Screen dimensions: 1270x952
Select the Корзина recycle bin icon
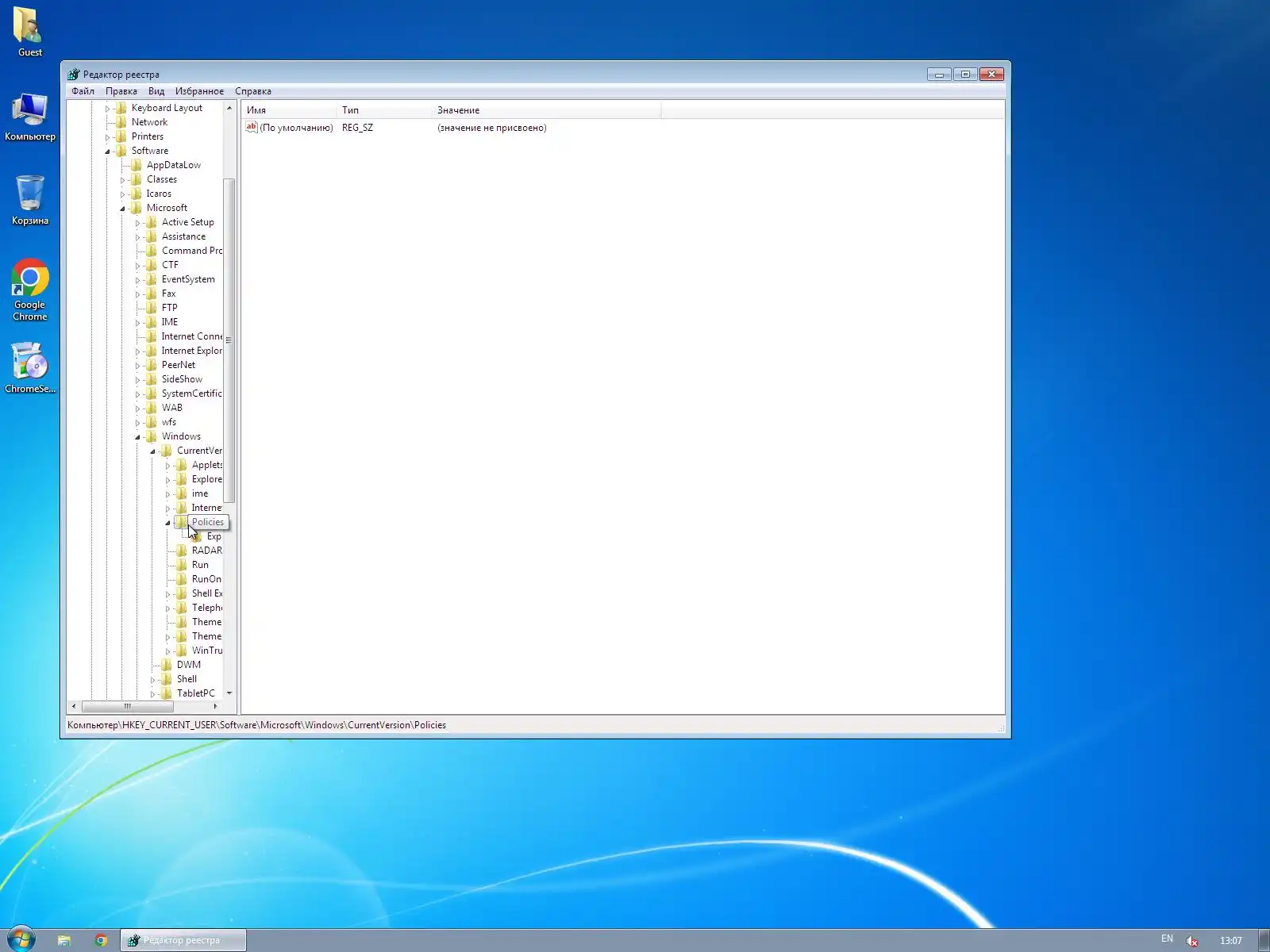[x=30, y=200]
